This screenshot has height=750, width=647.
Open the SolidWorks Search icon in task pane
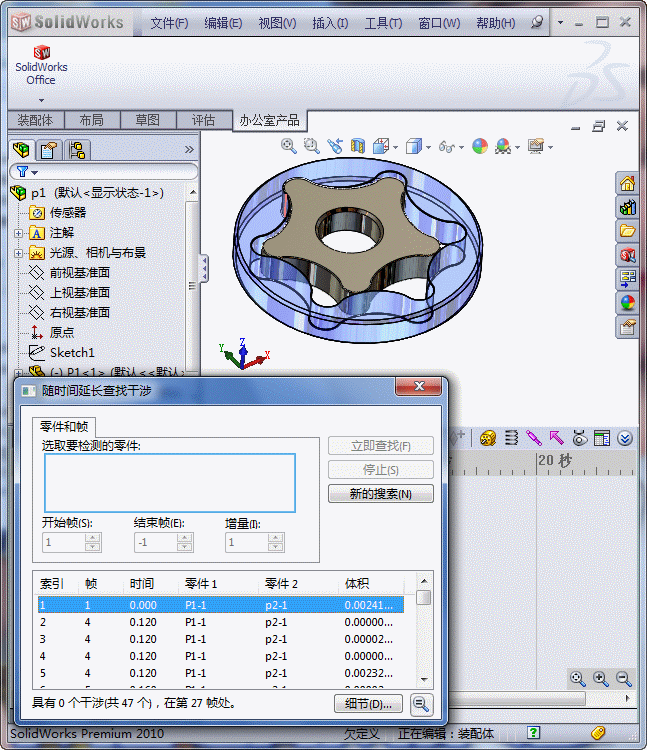click(x=627, y=255)
